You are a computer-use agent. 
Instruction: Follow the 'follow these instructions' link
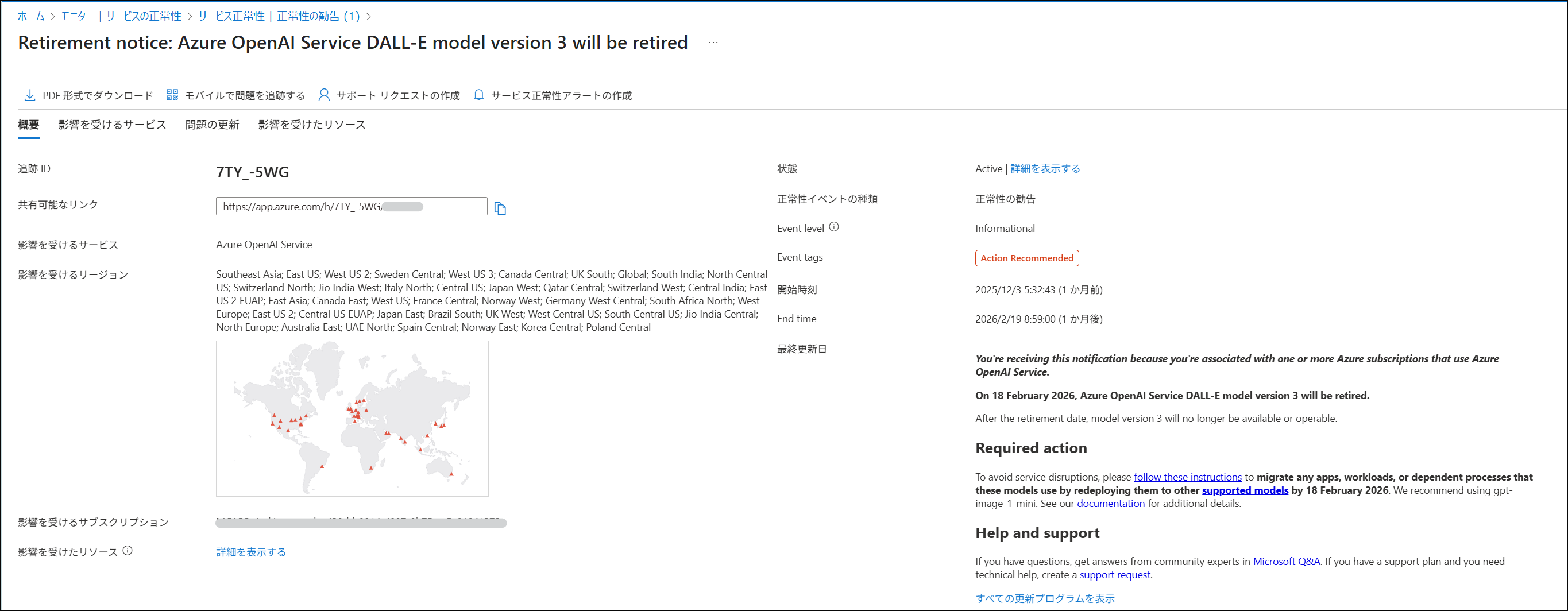(x=1188, y=477)
